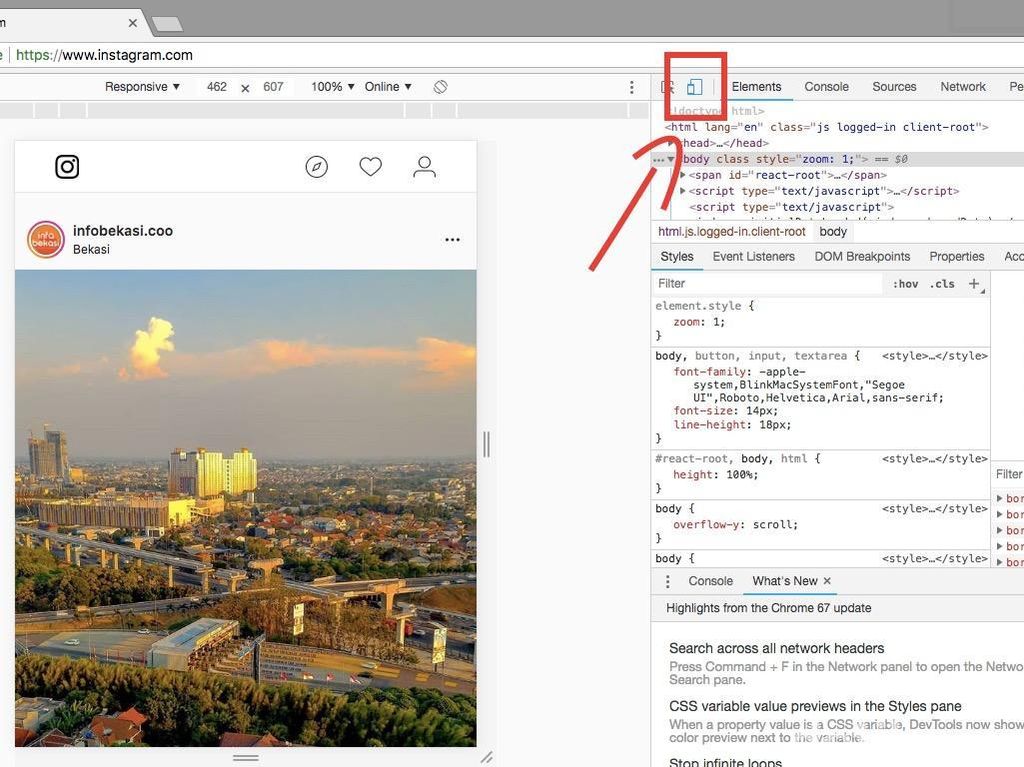
Task: Close the What's New tab
Action: point(827,581)
